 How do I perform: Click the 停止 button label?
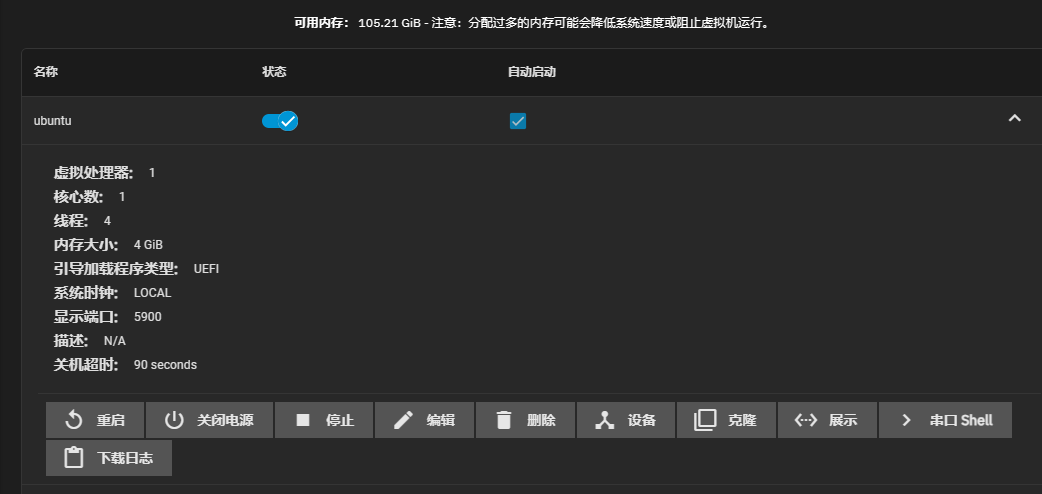click(x=340, y=420)
